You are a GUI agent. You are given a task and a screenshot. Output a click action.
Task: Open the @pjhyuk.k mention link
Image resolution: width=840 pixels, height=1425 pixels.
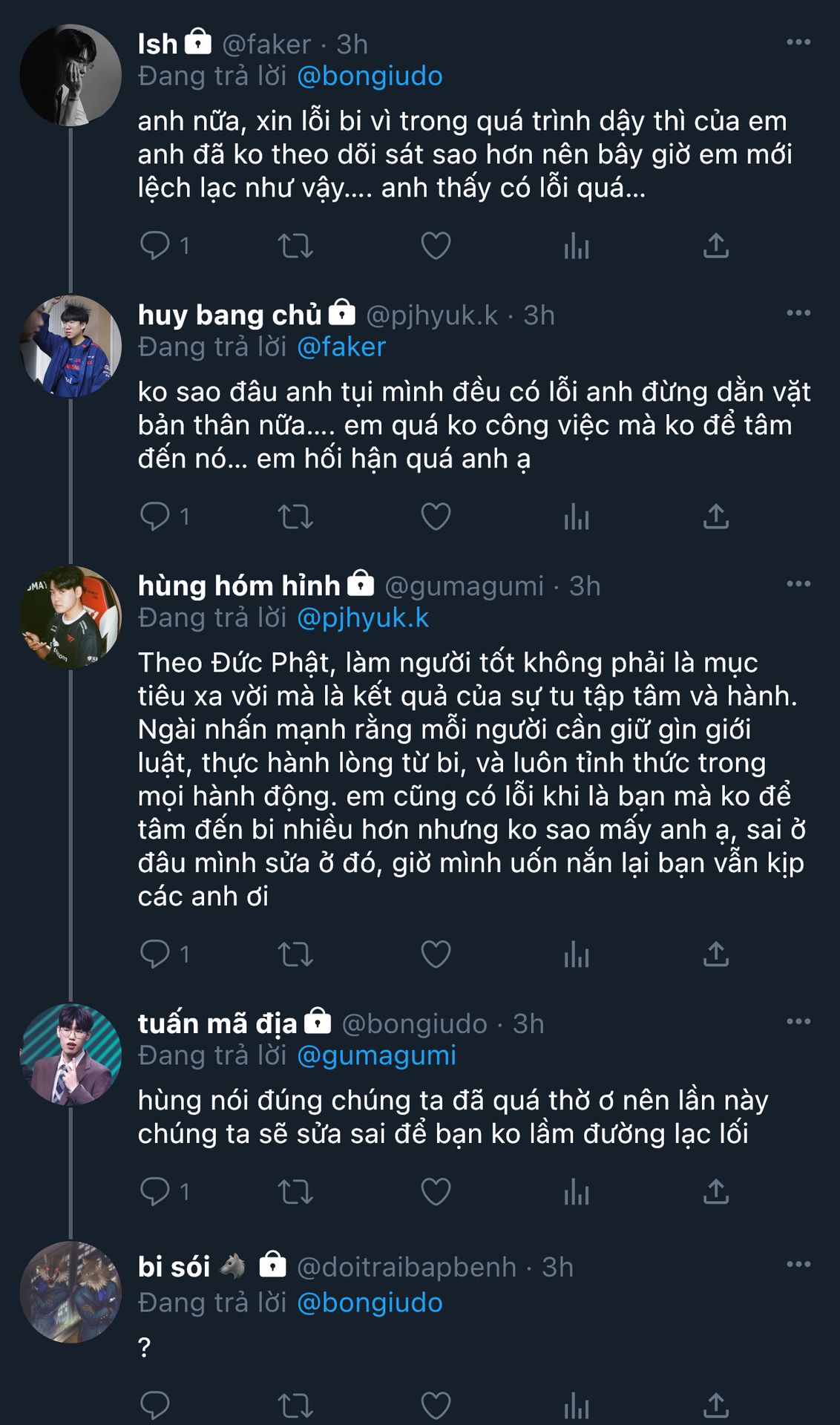click(363, 618)
